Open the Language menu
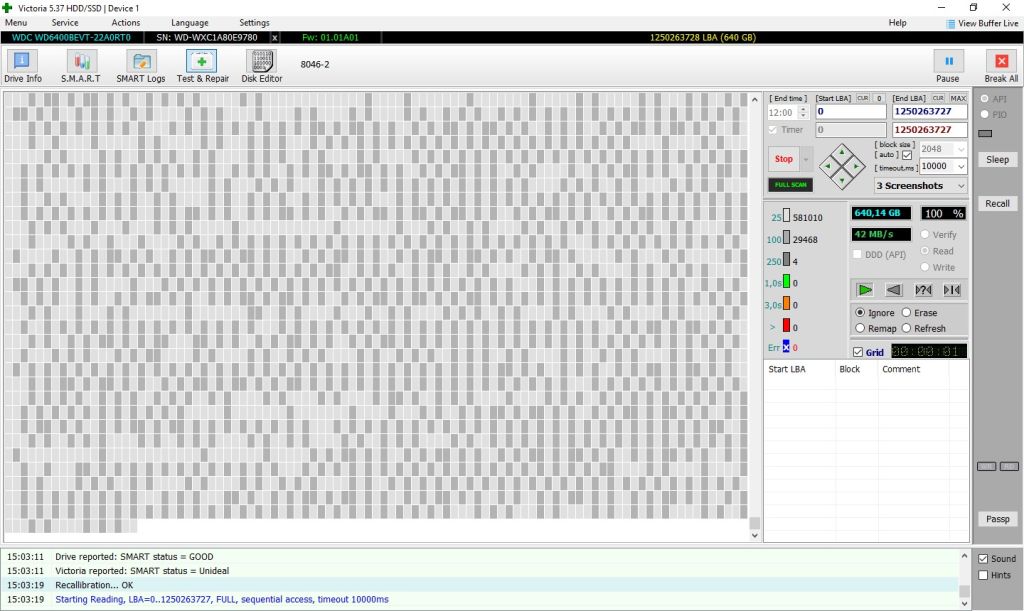 [x=190, y=23]
